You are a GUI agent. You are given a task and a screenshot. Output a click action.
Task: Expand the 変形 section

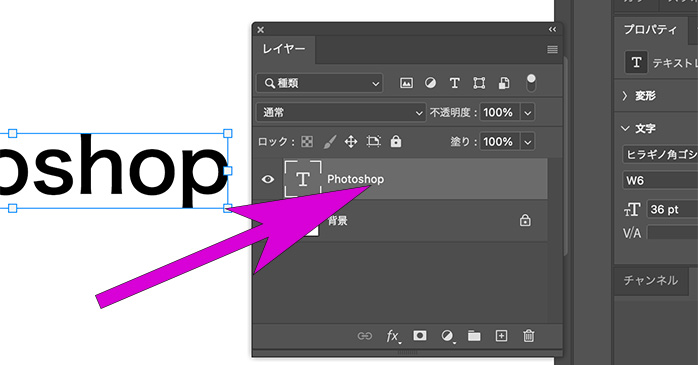point(625,96)
